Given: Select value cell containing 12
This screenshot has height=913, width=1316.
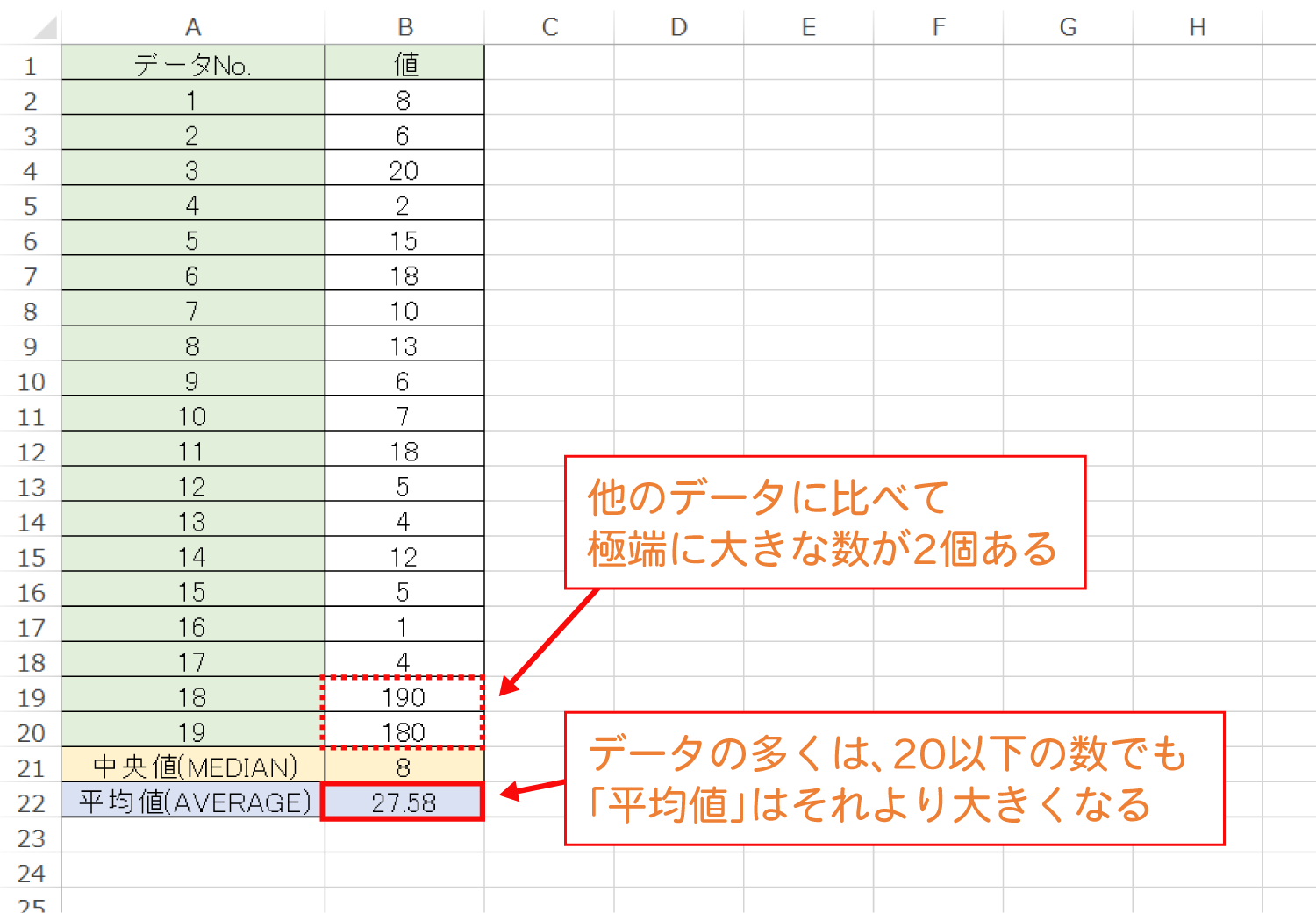Looking at the screenshot, I should (x=404, y=554).
